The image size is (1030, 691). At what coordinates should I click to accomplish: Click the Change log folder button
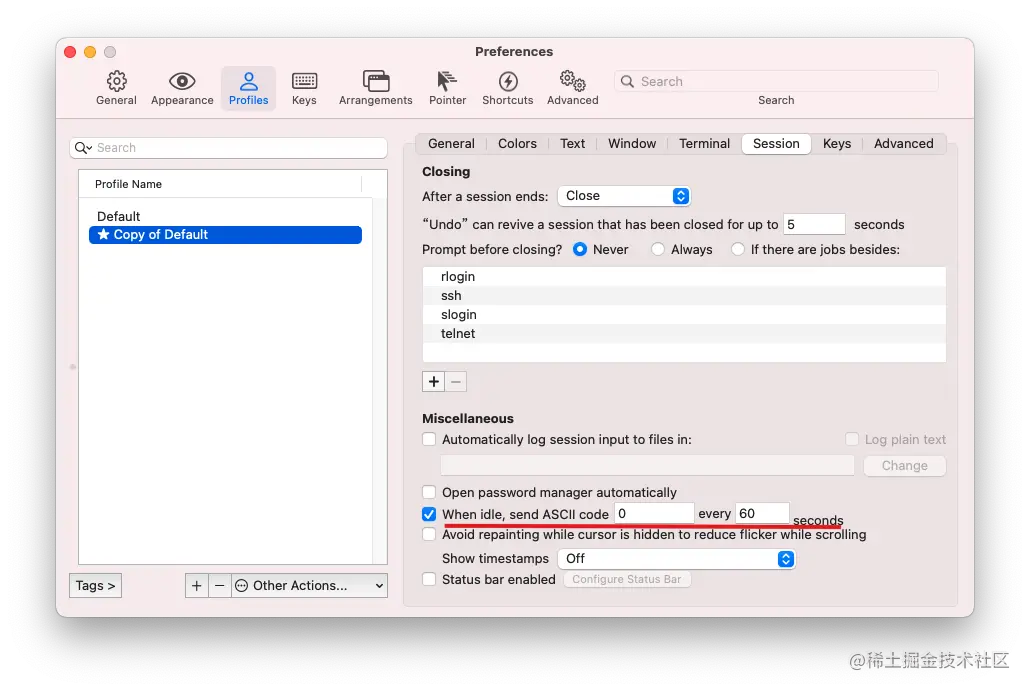(905, 466)
